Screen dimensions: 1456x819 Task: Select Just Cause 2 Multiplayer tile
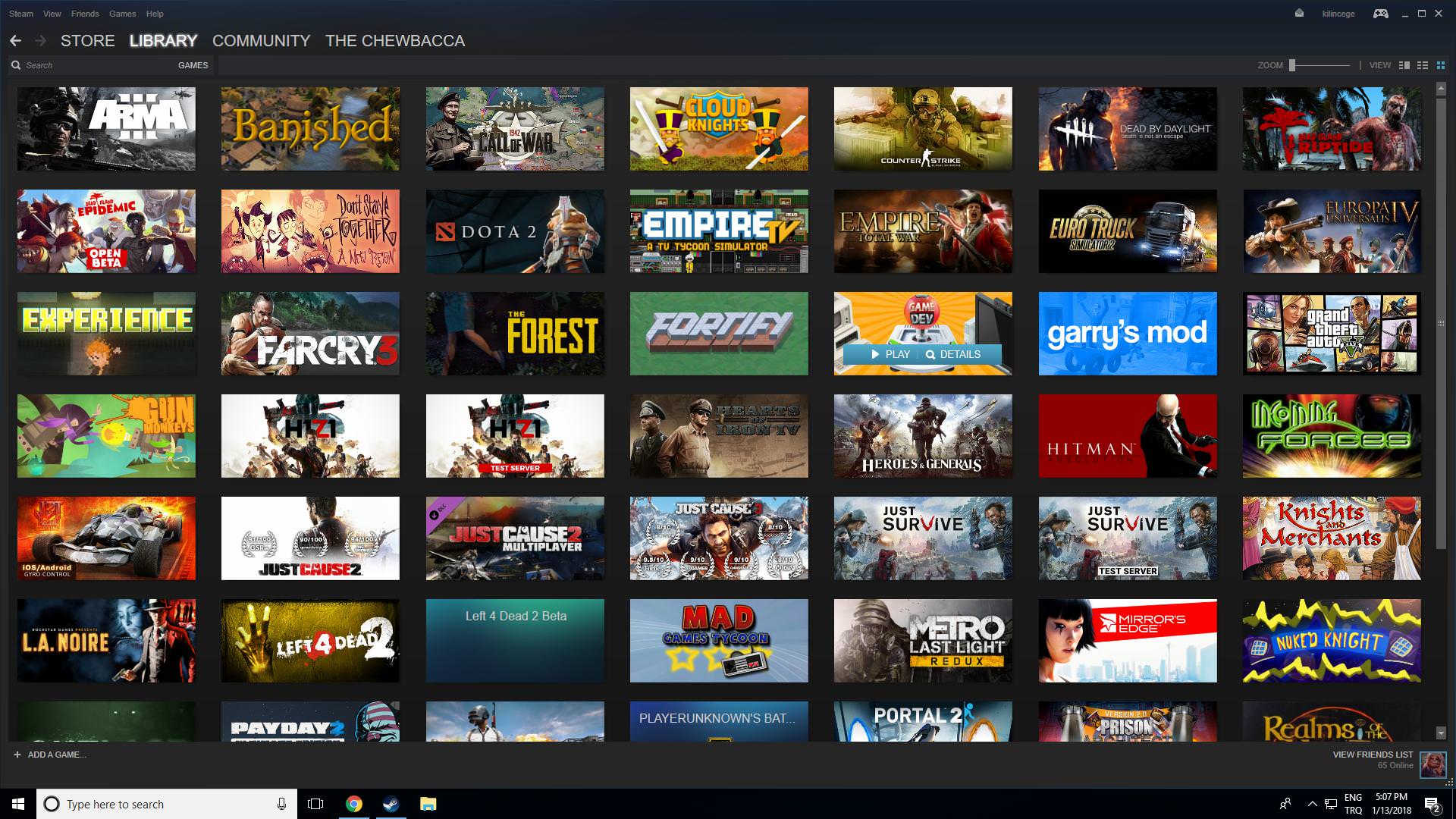coord(515,538)
